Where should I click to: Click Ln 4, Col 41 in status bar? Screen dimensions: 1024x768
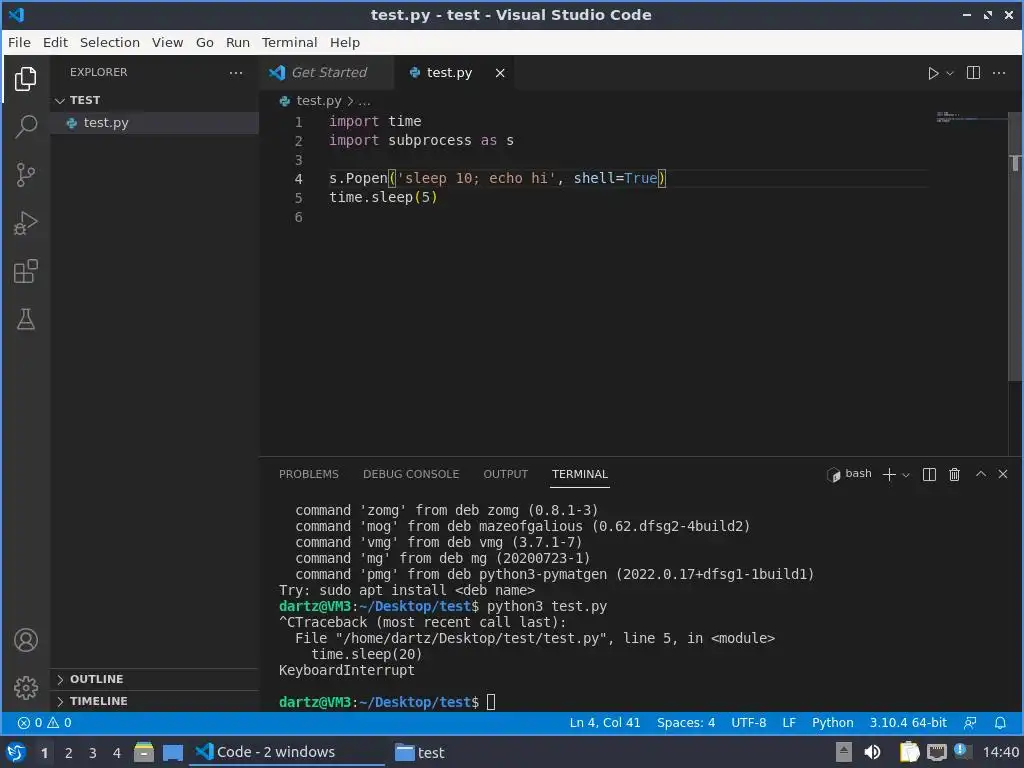point(605,723)
